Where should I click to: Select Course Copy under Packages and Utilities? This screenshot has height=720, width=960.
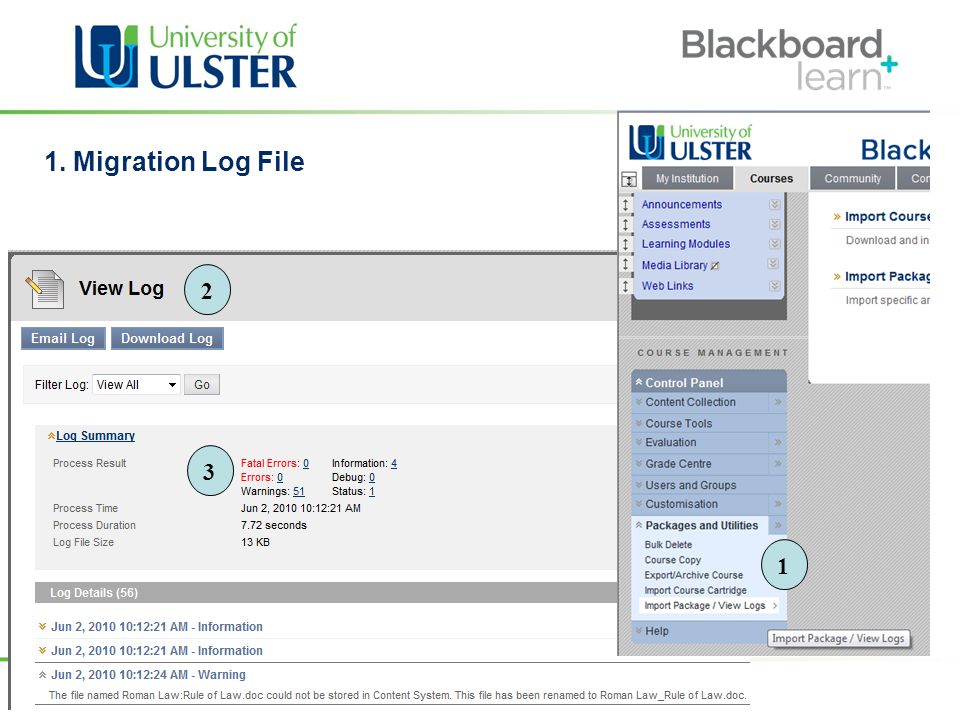(672, 560)
